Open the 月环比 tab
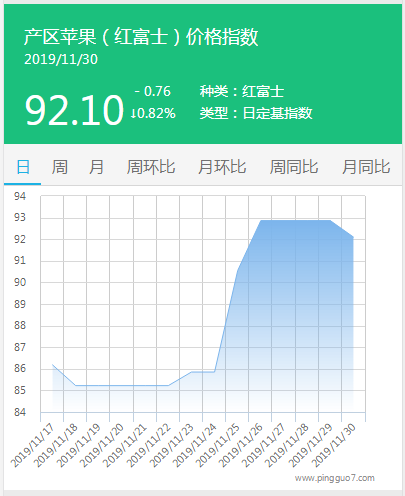Screen dimensions: 405x496 (x=222, y=167)
